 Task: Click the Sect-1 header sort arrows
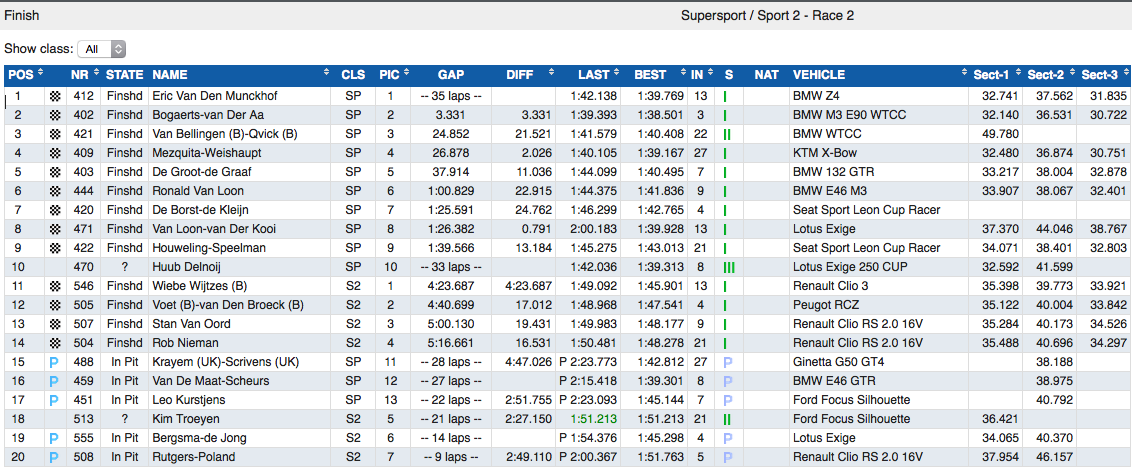[x=1018, y=75]
